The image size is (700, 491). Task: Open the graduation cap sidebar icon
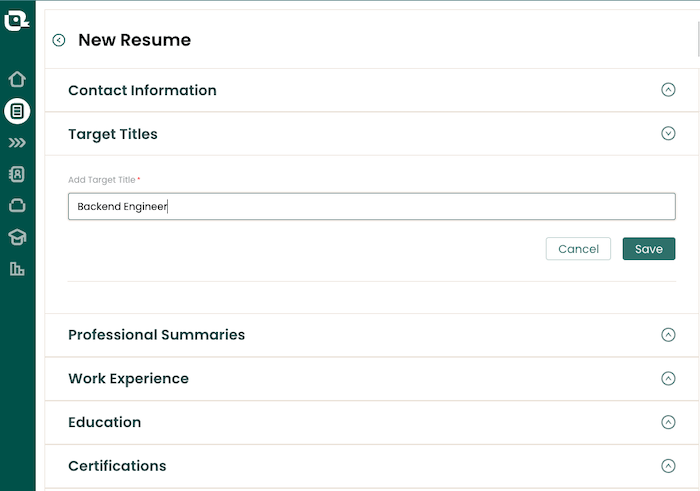(17, 237)
